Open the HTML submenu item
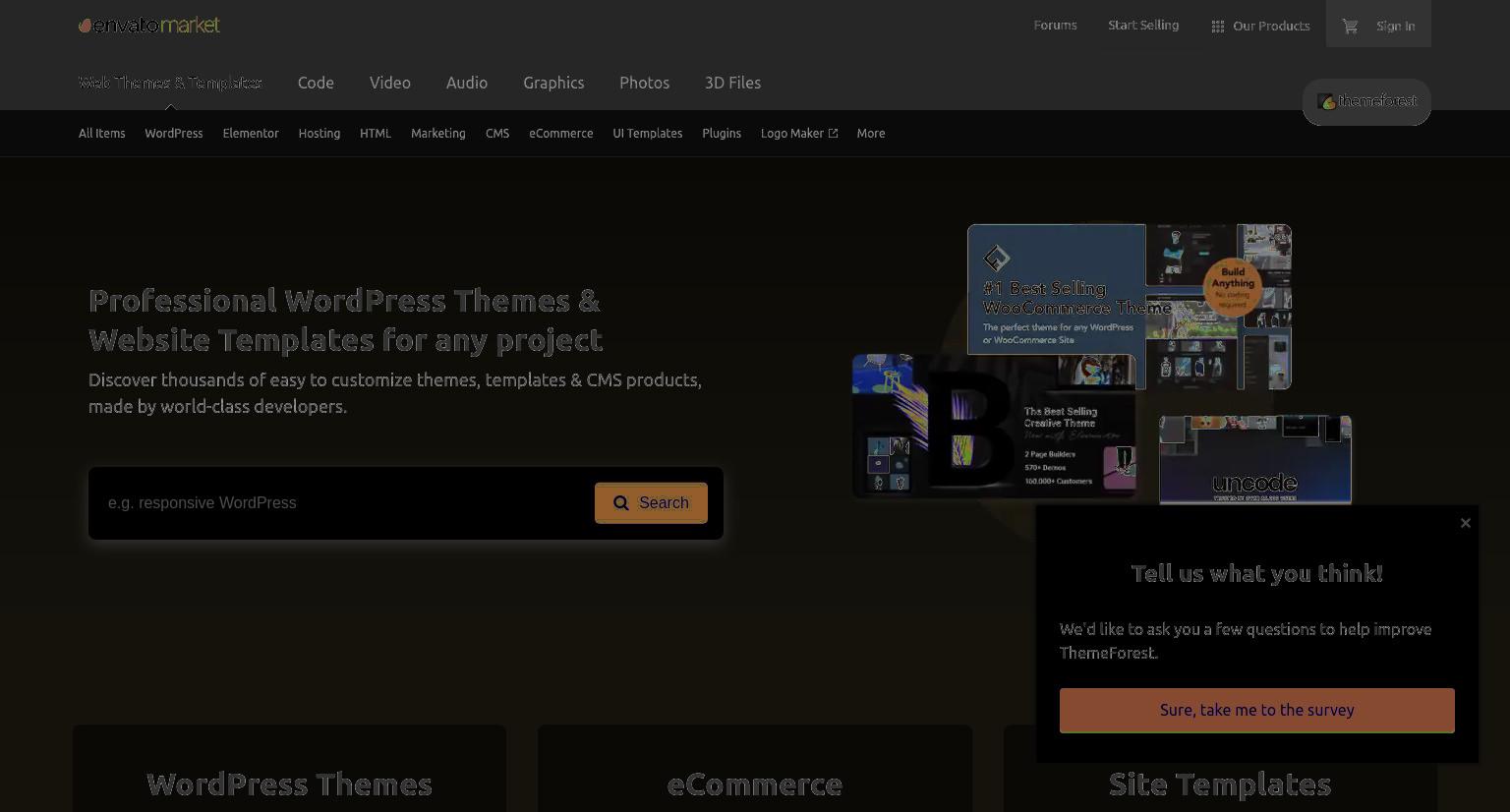 (376, 134)
